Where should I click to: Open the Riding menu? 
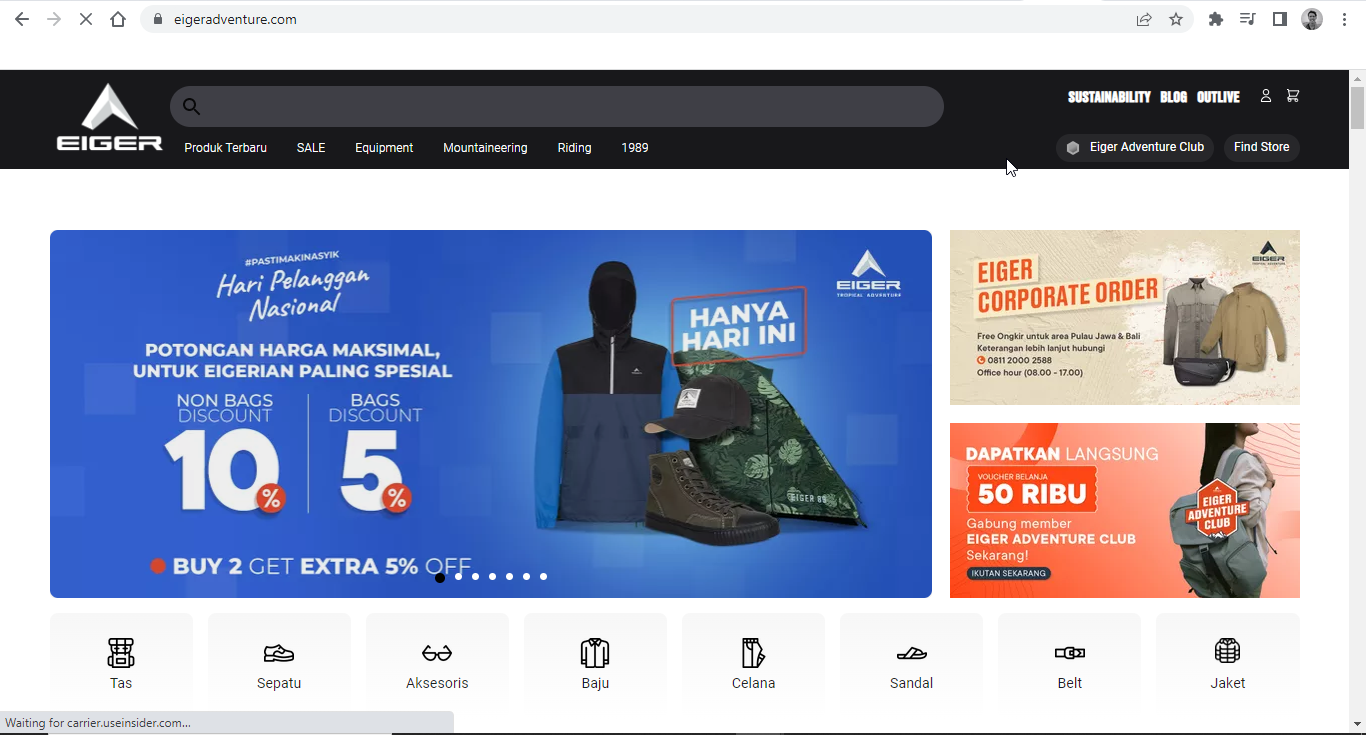click(574, 148)
